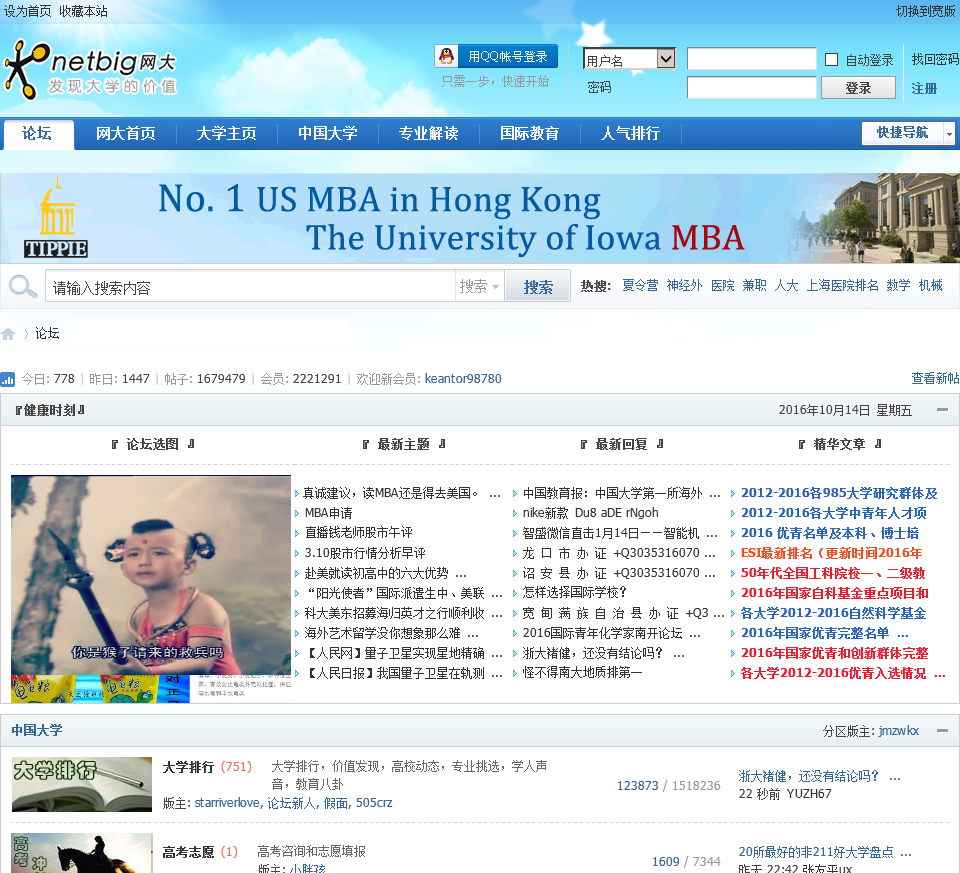The image size is (960, 873).
Task: Open new member keantor98780 profile
Action: [x=463, y=379]
